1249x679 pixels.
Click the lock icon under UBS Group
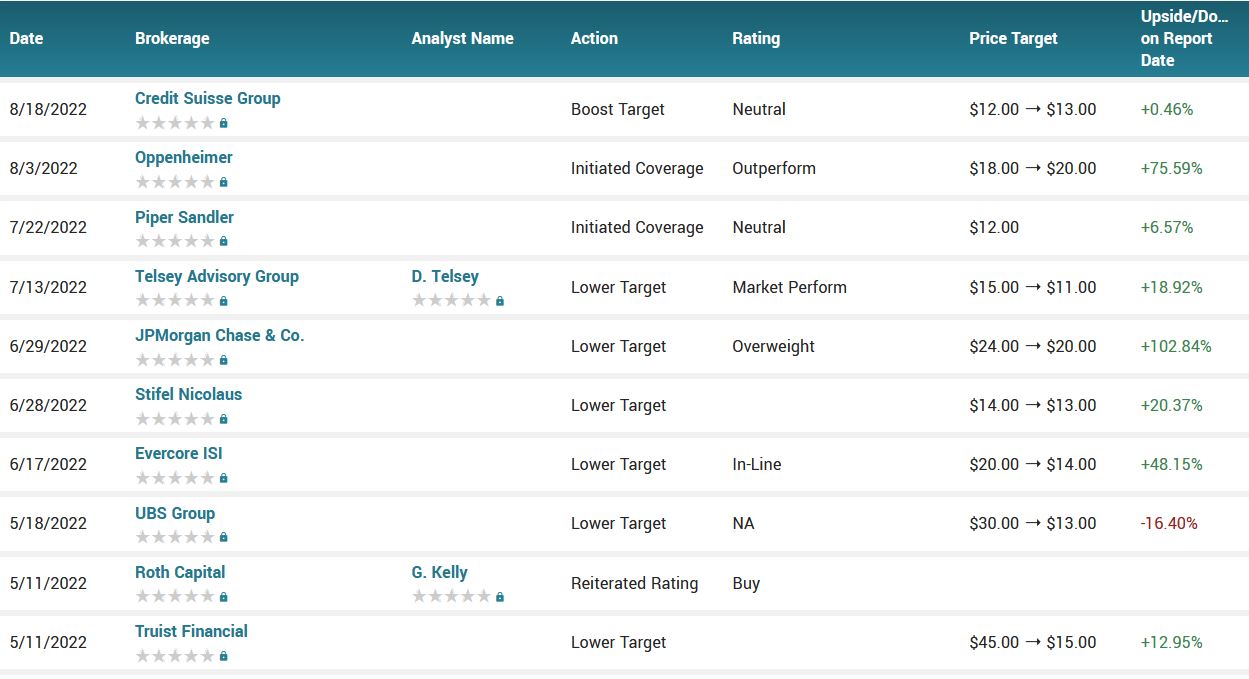[223, 537]
